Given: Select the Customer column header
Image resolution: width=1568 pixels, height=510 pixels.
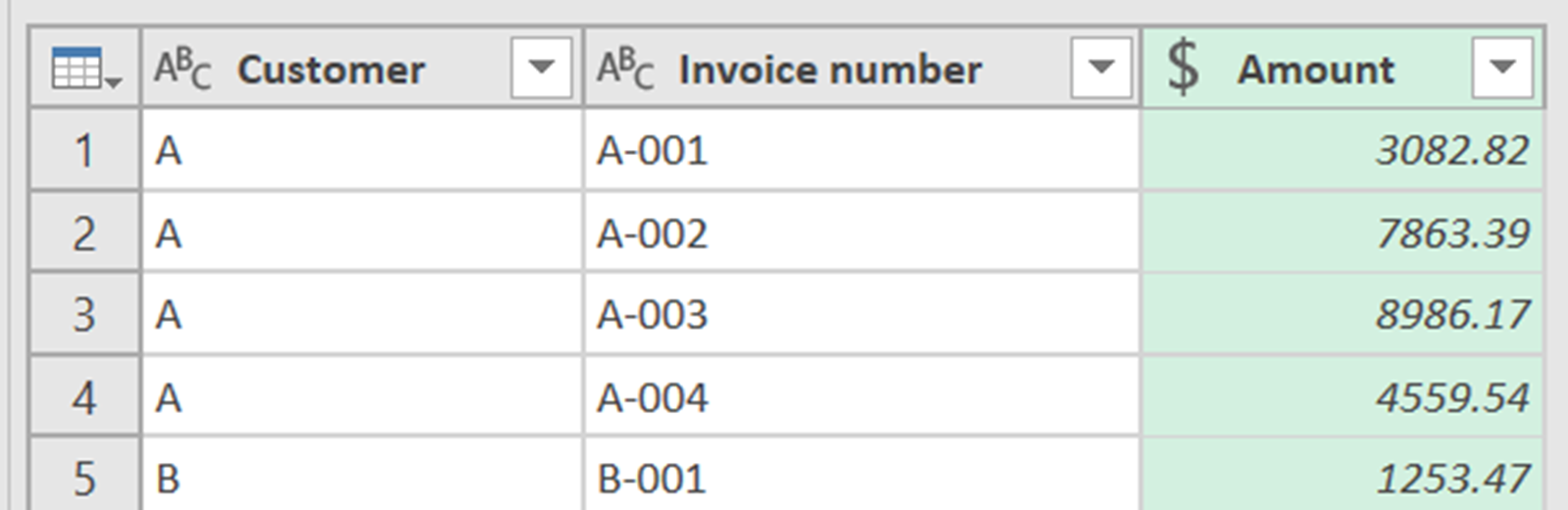Looking at the screenshot, I should coord(331,70).
